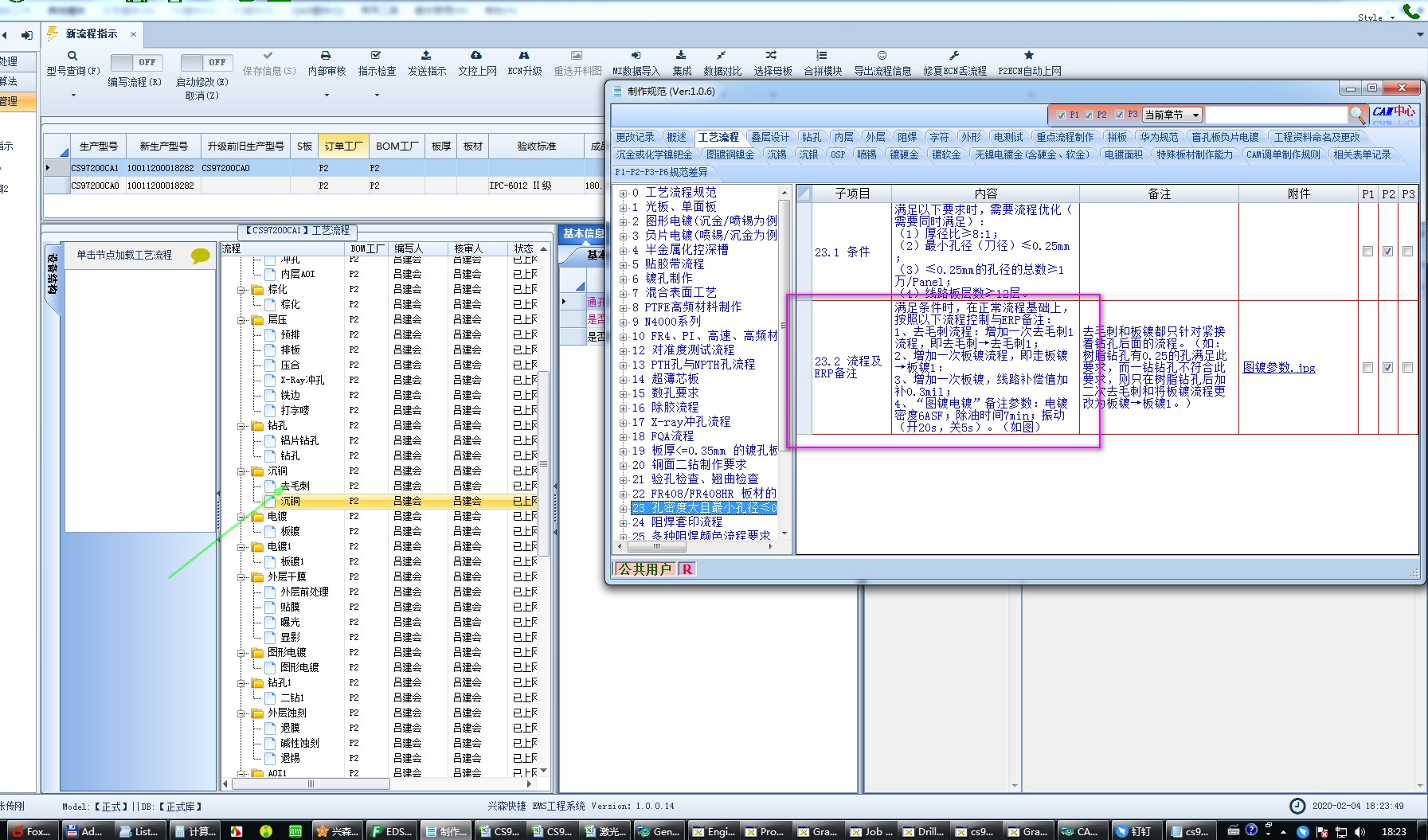The image size is (1428, 840).
Task: Select the 板镀1 process step
Action: click(x=291, y=562)
